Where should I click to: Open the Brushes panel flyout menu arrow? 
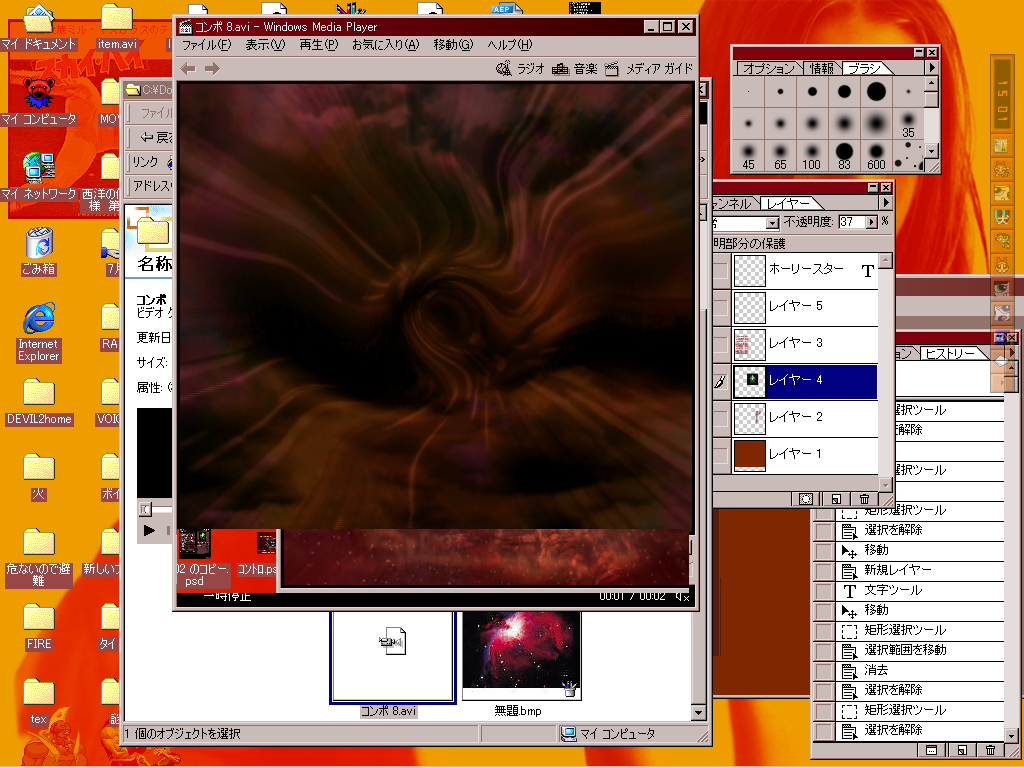(932, 67)
